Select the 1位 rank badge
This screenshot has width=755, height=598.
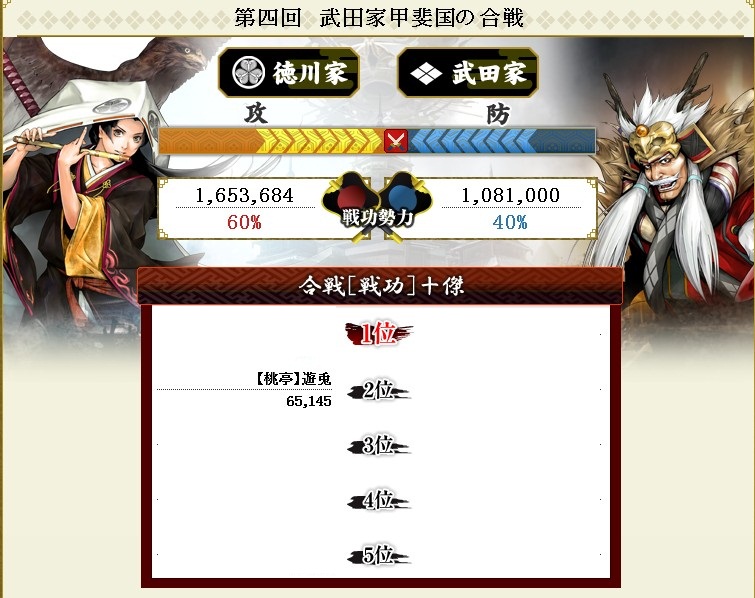pos(378,333)
